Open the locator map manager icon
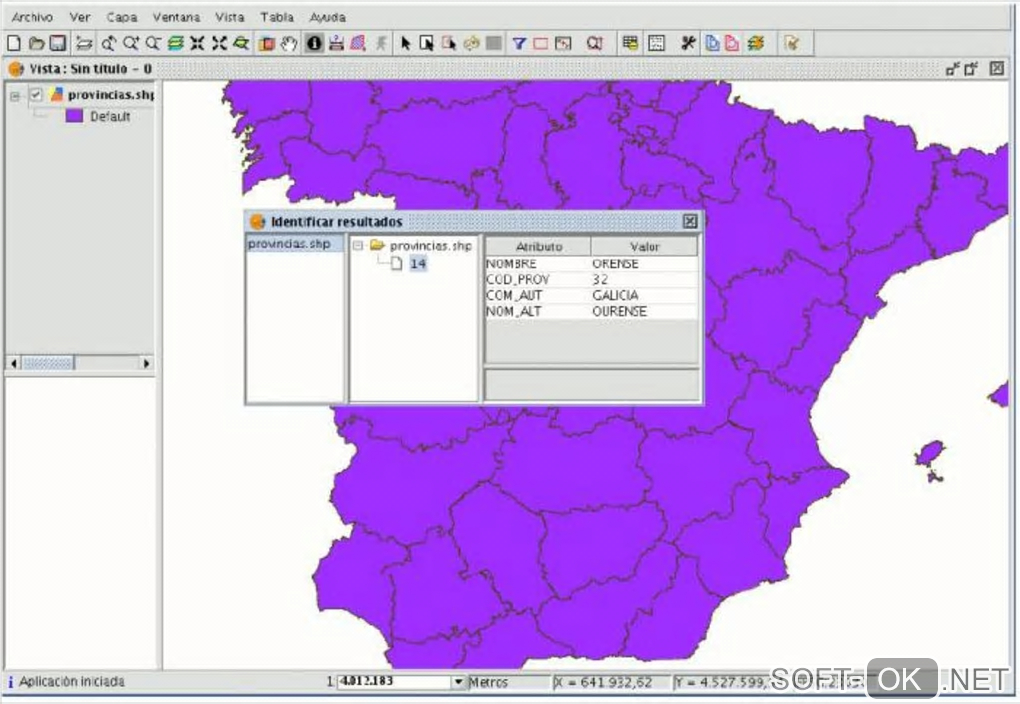Viewport: 1020px width, 704px height. 267,44
